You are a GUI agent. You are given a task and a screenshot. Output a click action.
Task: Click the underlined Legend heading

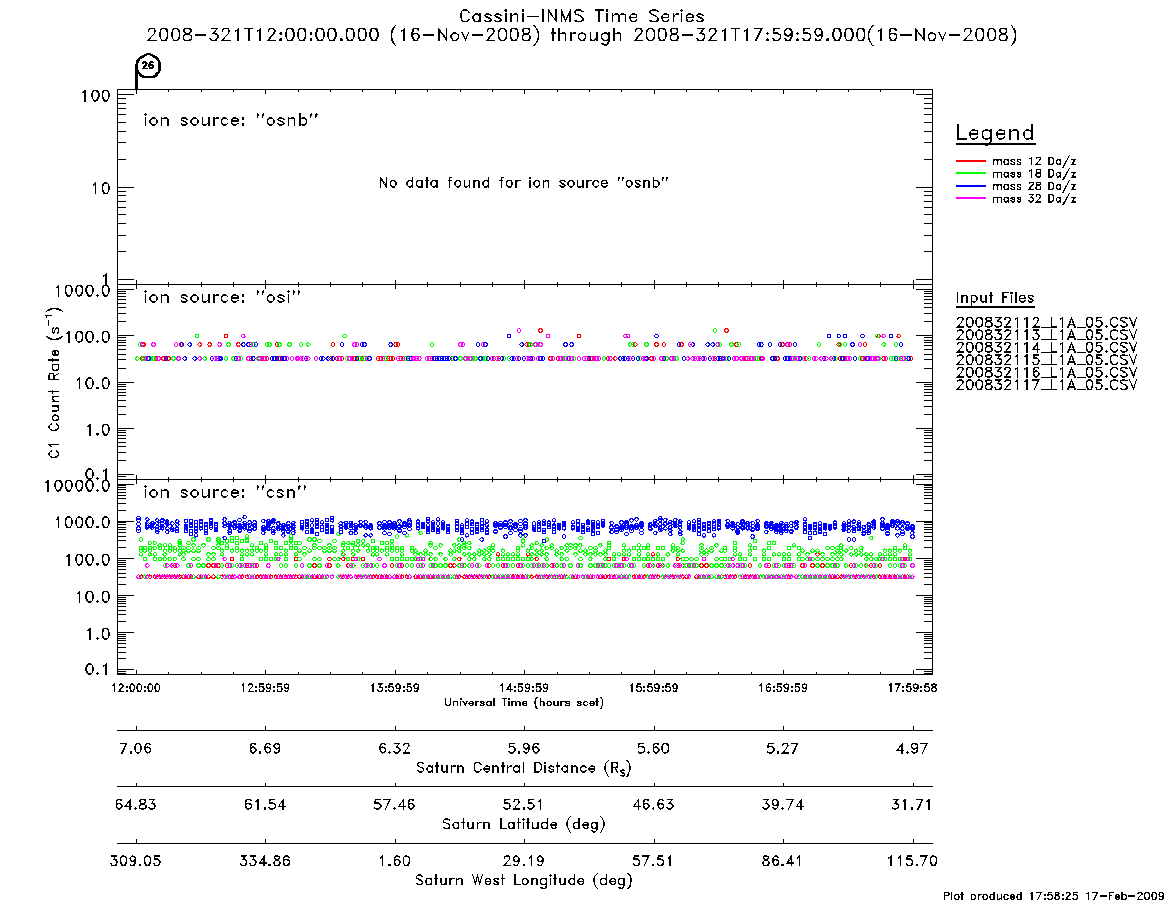coord(995,133)
